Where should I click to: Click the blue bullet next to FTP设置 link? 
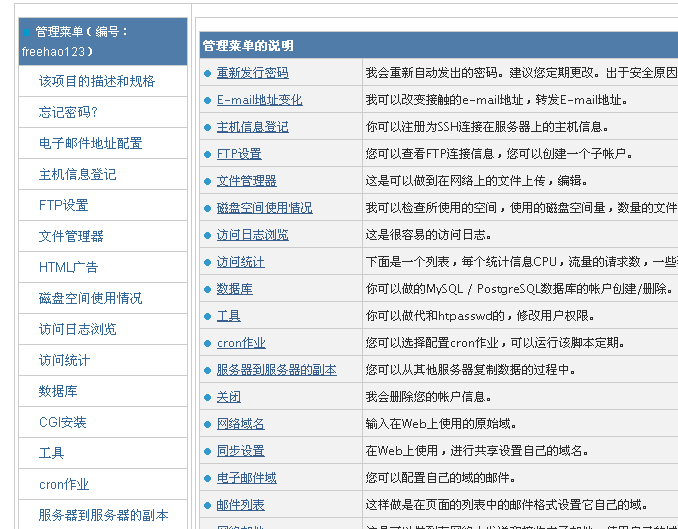click(x=207, y=154)
